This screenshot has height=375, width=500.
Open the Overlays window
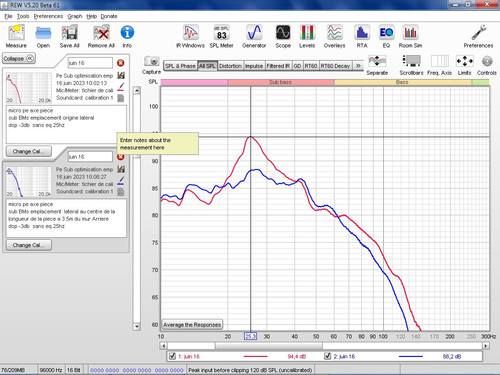click(x=334, y=33)
